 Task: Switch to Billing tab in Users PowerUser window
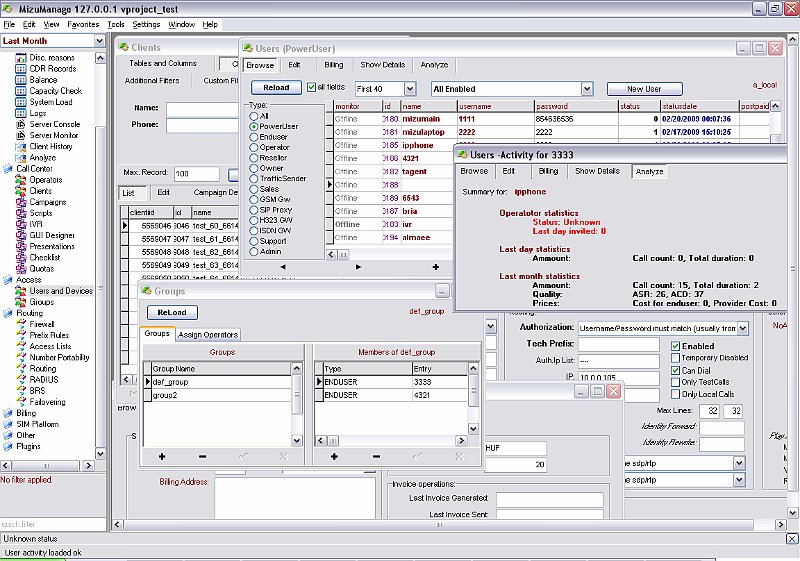point(334,65)
